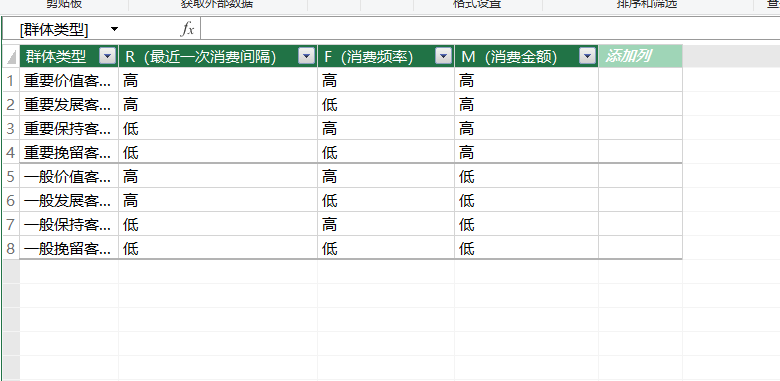Image resolution: width=780 pixels, height=381 pixels.
Task: Click the F value 高 in row 7
Action: point(386,224)
